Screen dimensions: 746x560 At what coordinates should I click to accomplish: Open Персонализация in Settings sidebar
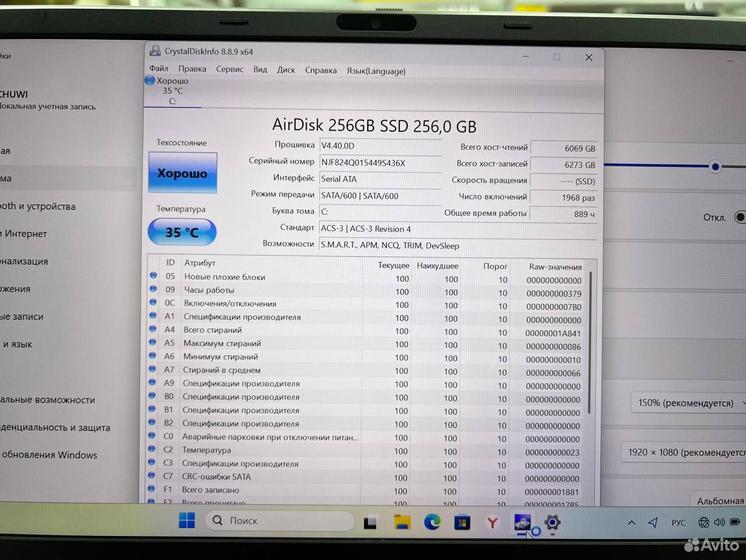24,261
